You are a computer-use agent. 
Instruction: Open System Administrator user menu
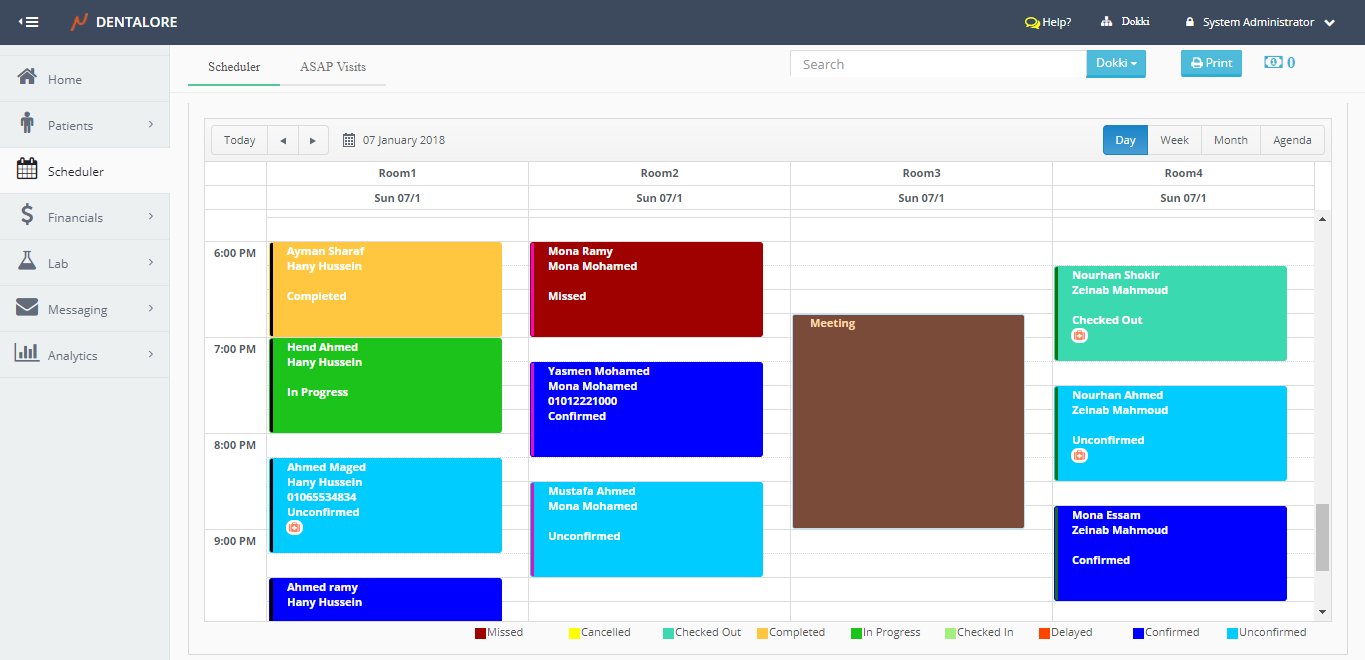1259,22
